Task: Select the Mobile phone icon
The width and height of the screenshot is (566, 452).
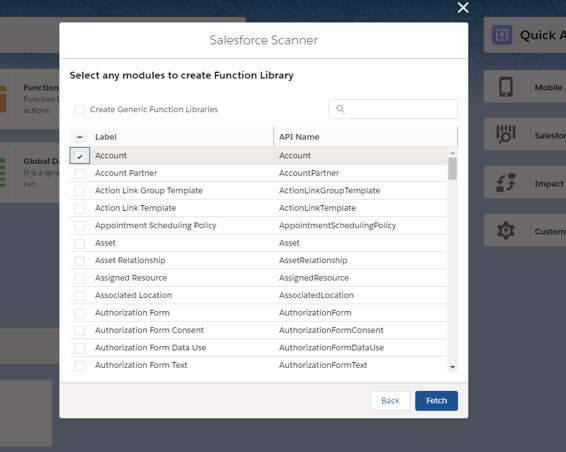Action: [x=506, y=87]
